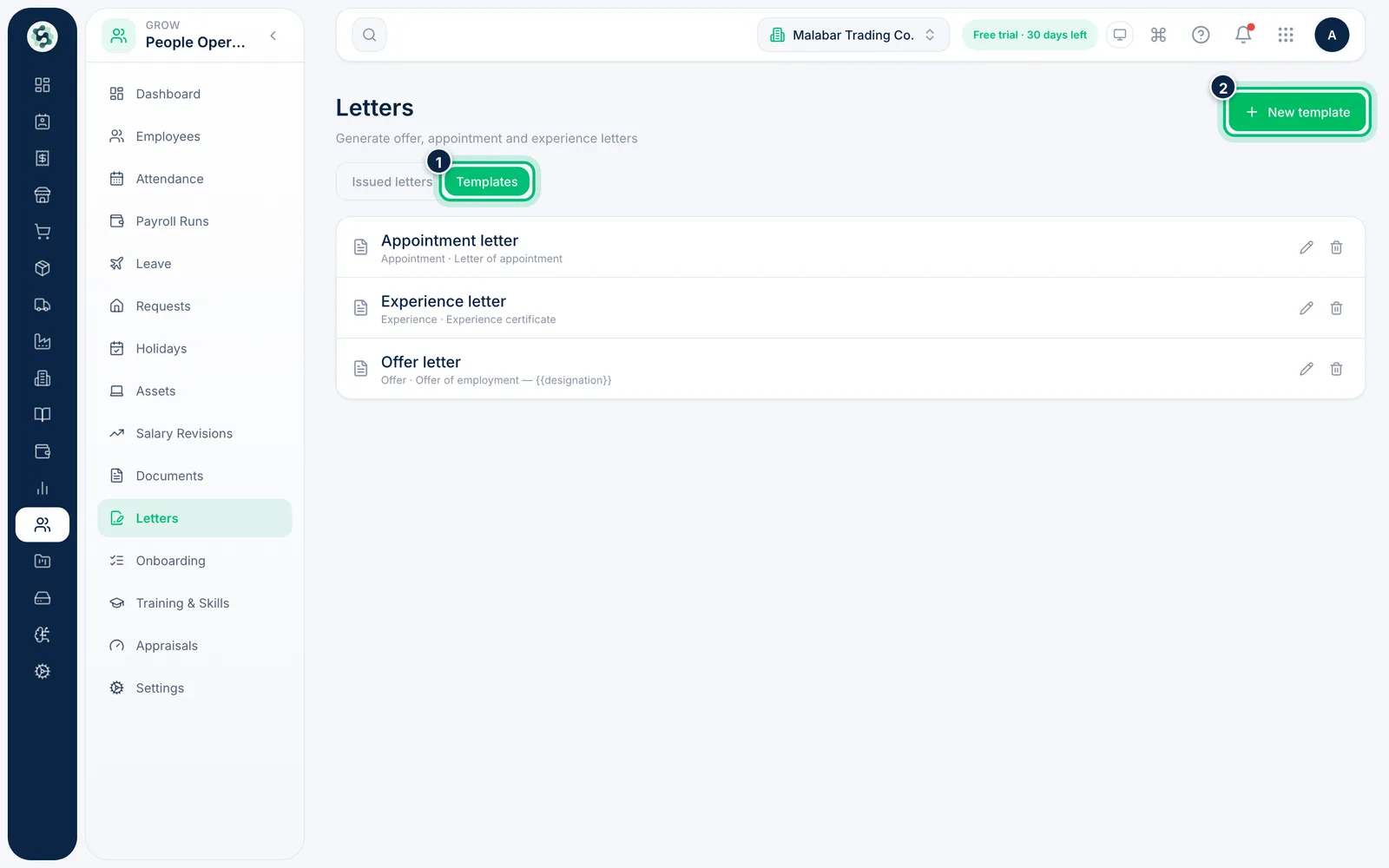The image size is (1389, 868).
Task: Open Settings in the People Operations sidebar
Action: point(194,688)
